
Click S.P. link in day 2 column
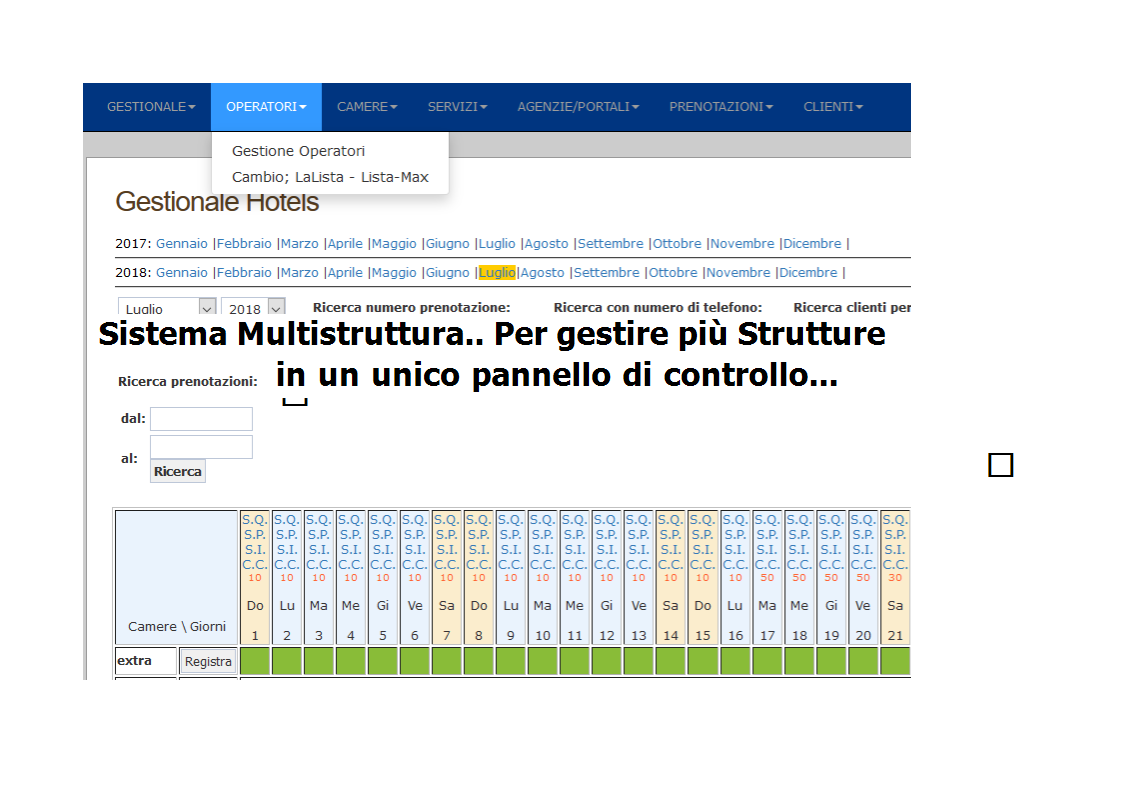(287, 535)
